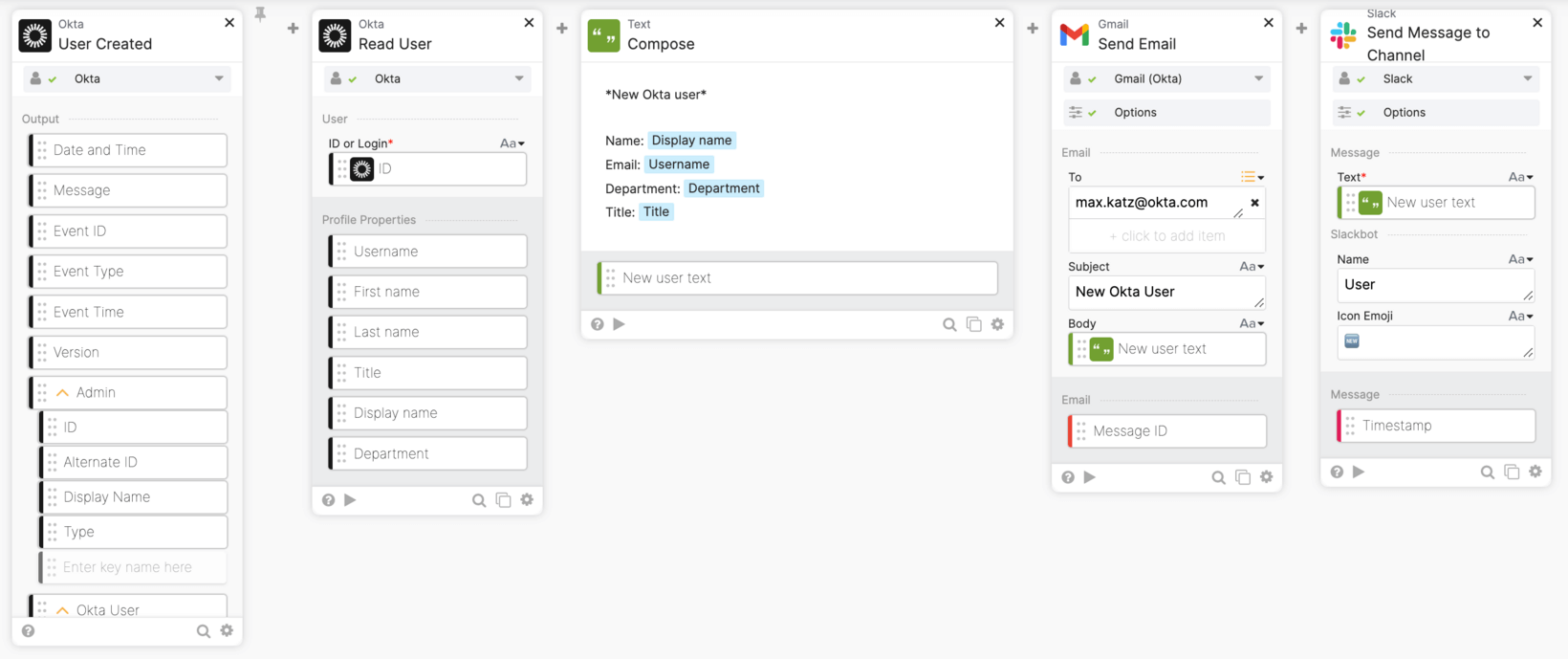1568x659 pixels.
Task: Run the Gmail Send Email card
Action: coord(1090,477)
